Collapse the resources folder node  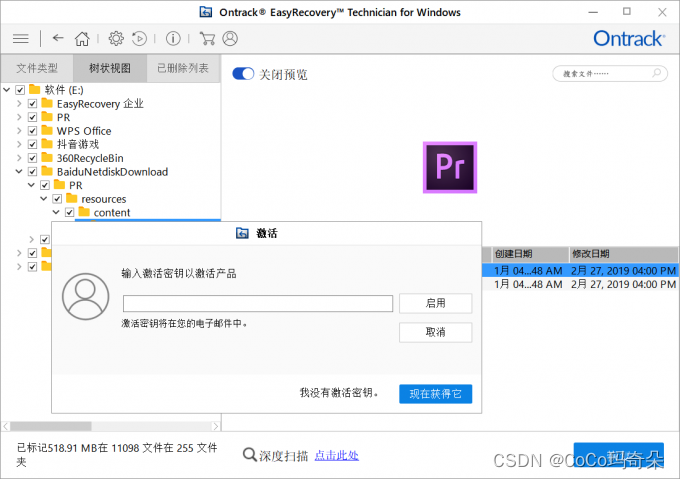[x=44, y=199]
